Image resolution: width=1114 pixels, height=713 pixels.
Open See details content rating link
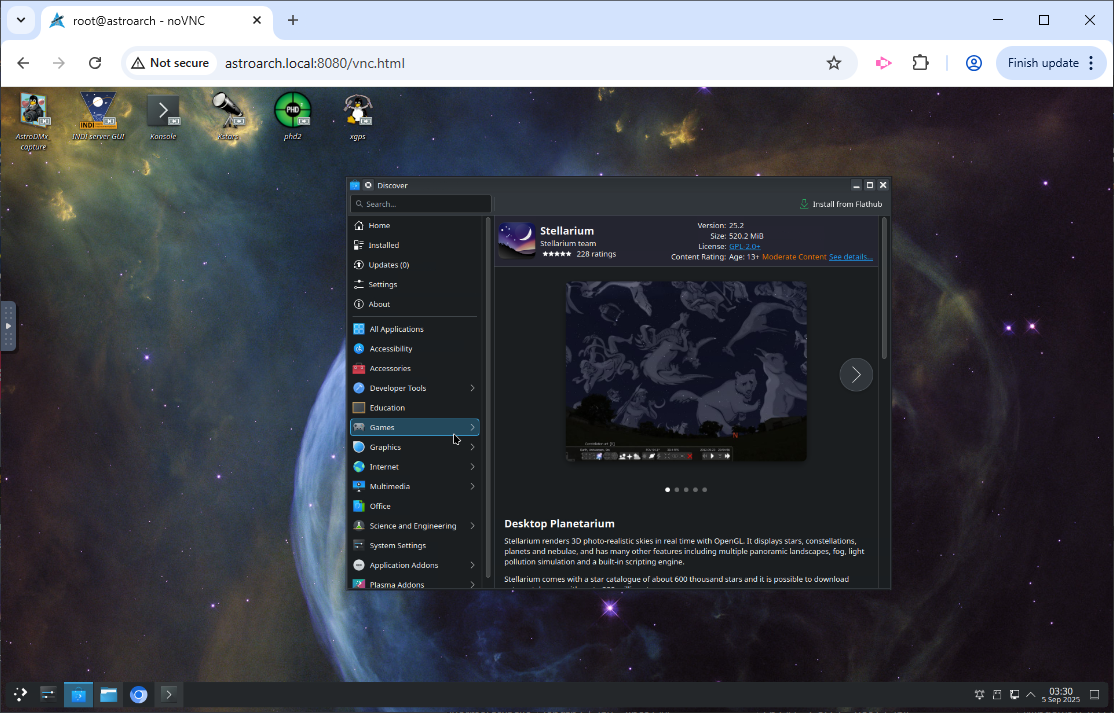coord(850,257)
